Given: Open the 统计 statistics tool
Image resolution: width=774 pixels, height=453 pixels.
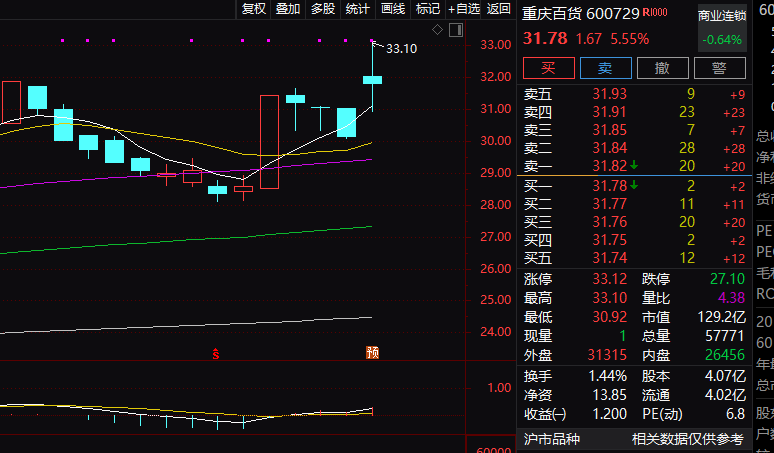Looking at the screenshot, I should (x=357, y=9).
